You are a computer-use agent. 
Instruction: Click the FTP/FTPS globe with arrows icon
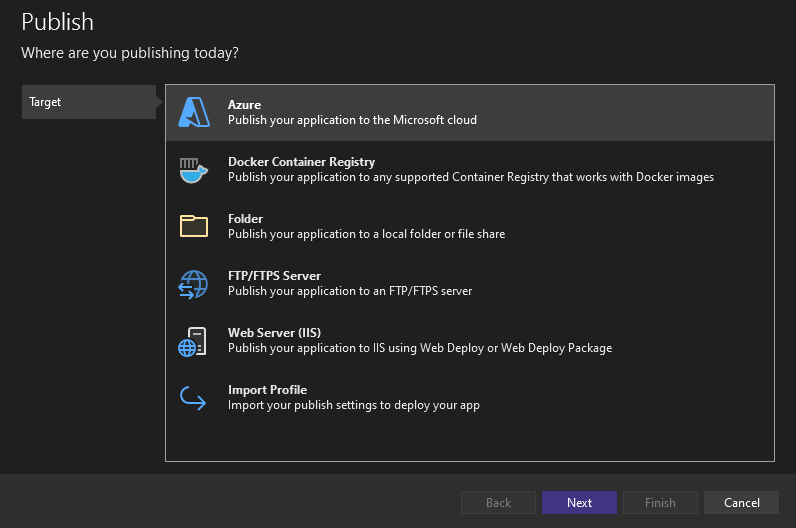click(x=193, y=284)
